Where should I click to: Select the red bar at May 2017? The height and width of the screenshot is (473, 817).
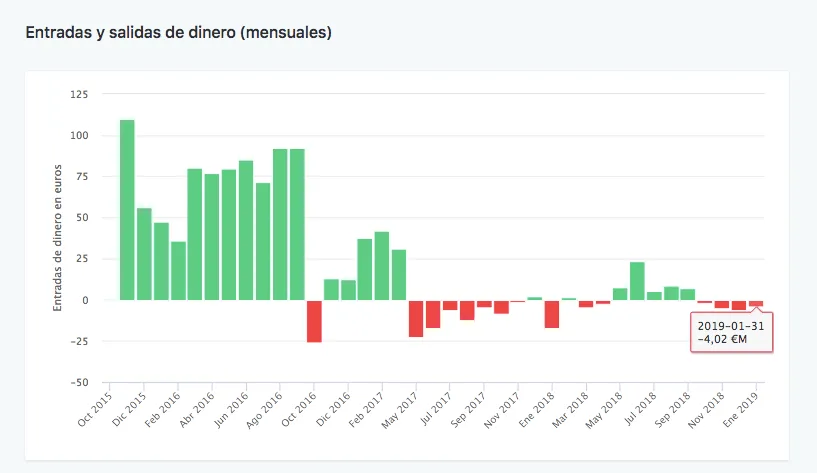[x=416, y=318]
